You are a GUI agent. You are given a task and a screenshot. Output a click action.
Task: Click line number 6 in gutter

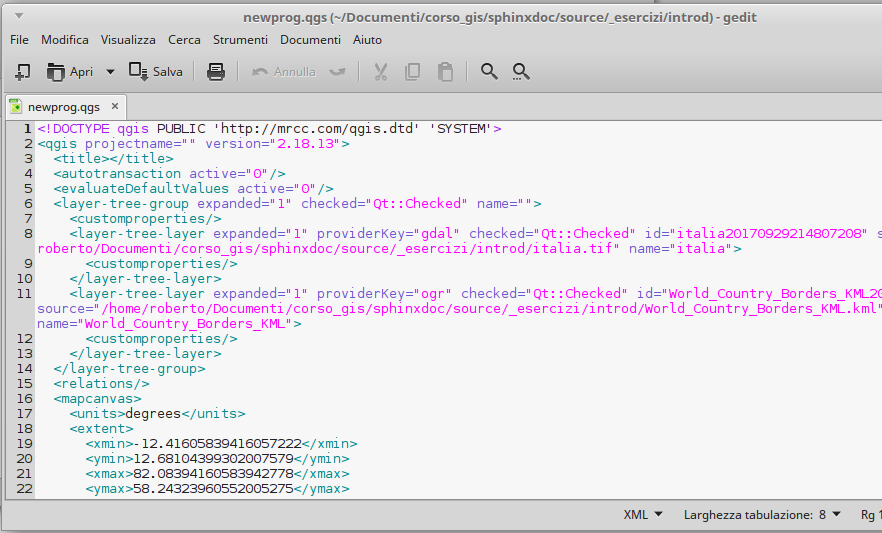point(28,204)
